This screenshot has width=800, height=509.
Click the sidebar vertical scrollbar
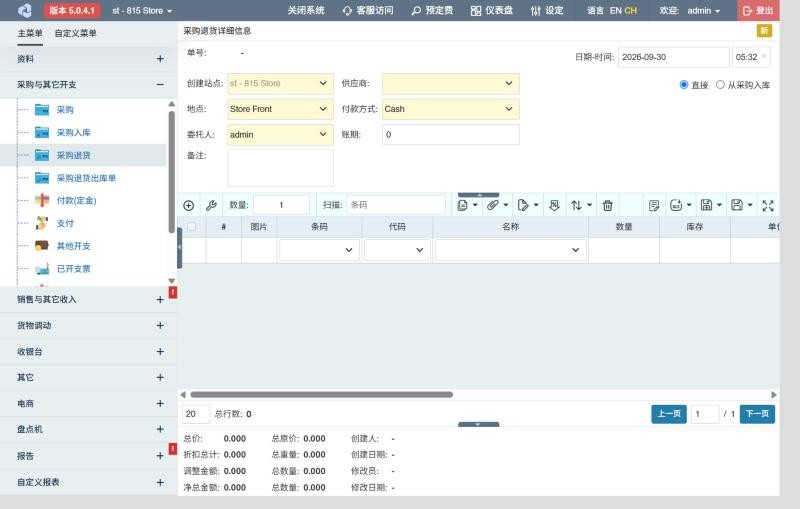[x=171, y=171]
